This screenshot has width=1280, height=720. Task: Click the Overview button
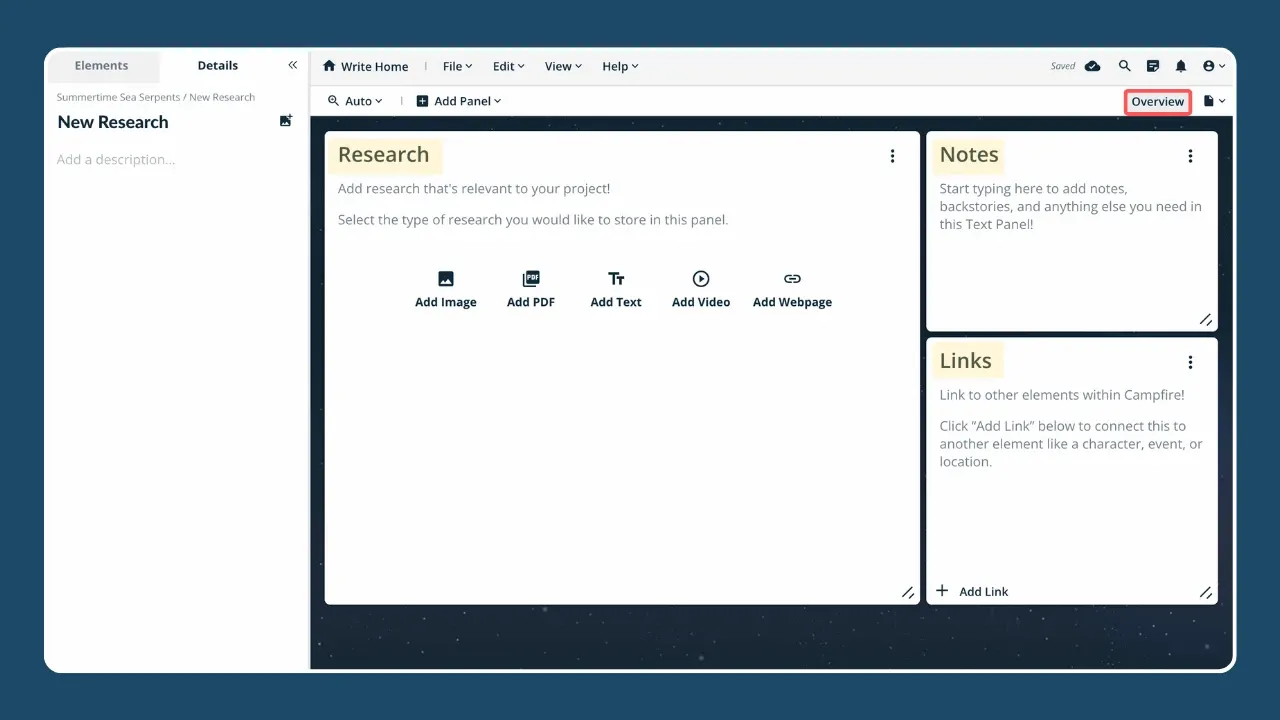click(x=1157, y=101)
